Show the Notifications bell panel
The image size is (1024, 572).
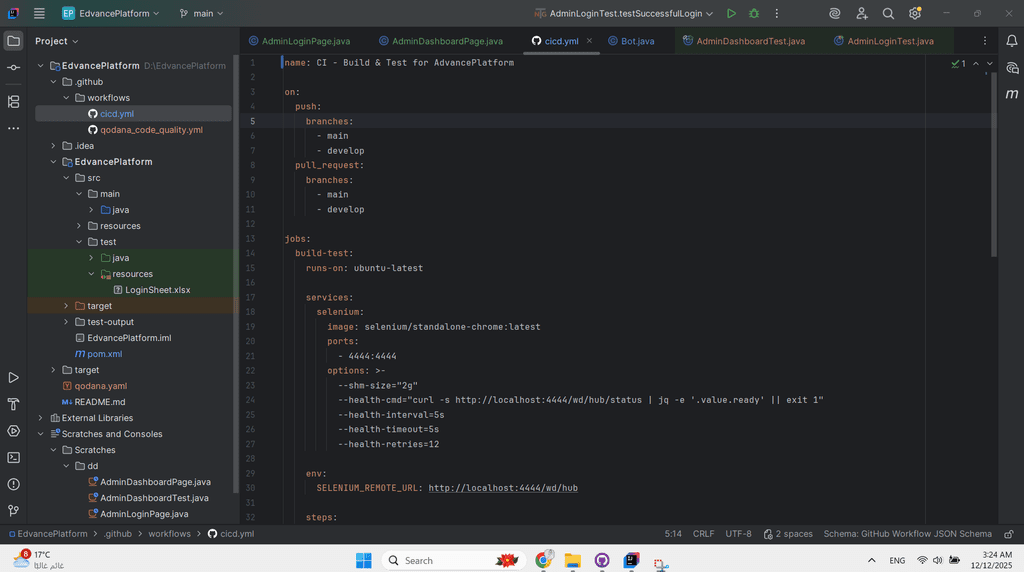pos(1012,41)
